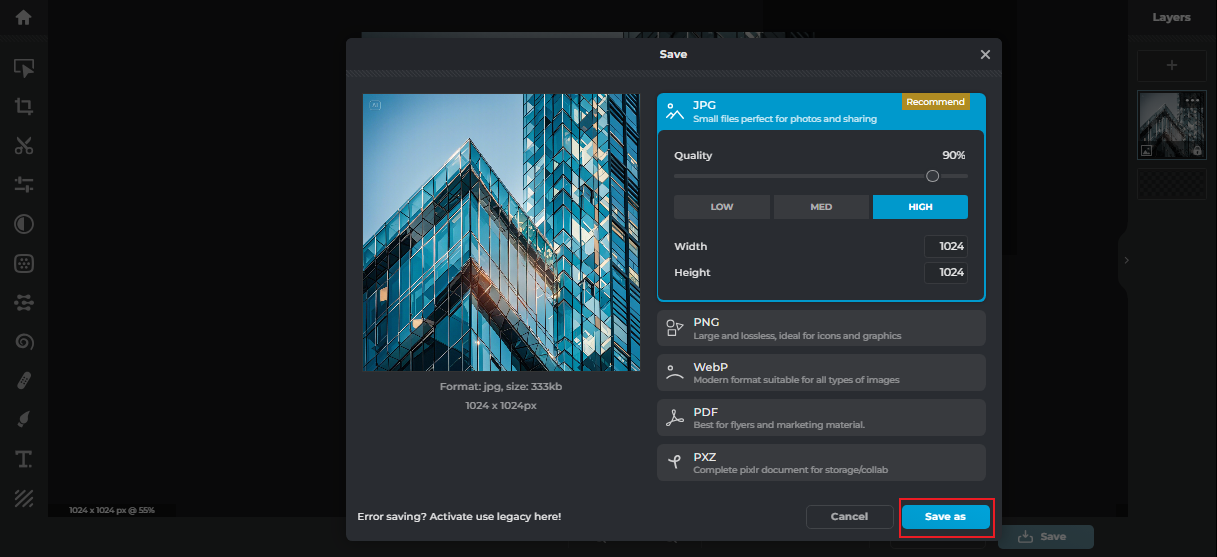This screenshot has width=1217, height=557.
Task: Open the Filter dotted-square tool
Action: 24,263
